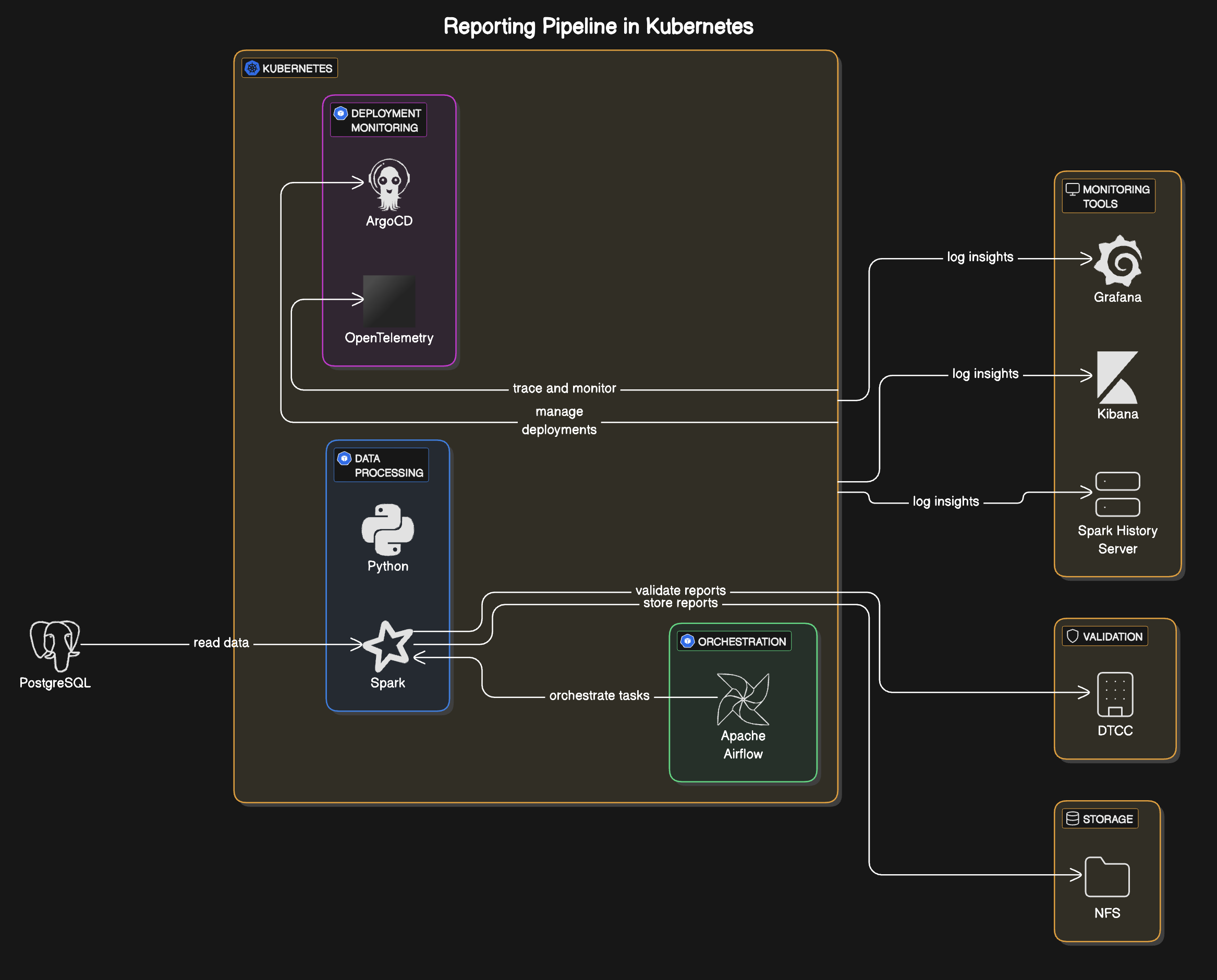
Task: Click the Deployment Monitoring hexagon icon
Action: (340, 113)
